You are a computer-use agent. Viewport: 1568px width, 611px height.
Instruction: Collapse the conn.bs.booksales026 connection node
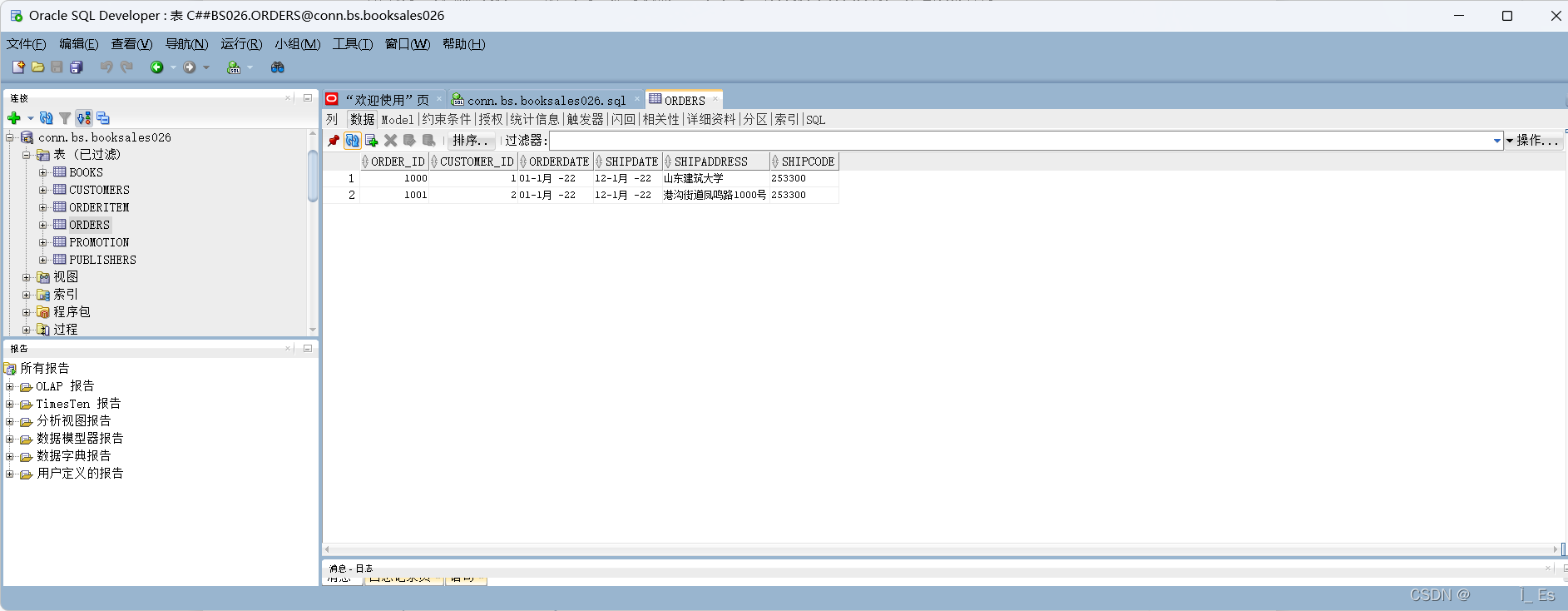coord(10,137)
